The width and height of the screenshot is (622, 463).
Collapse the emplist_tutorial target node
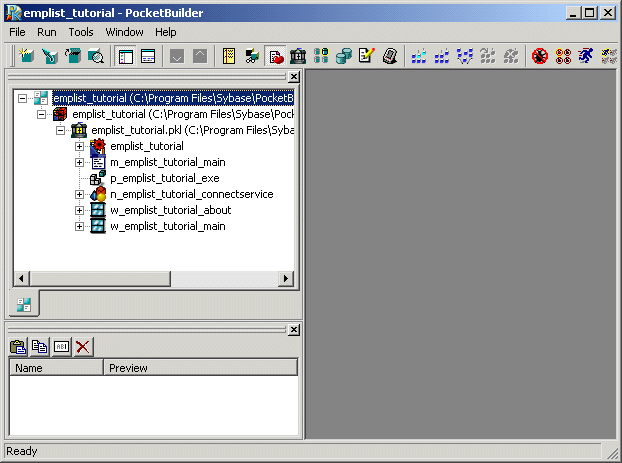(41, 115)
